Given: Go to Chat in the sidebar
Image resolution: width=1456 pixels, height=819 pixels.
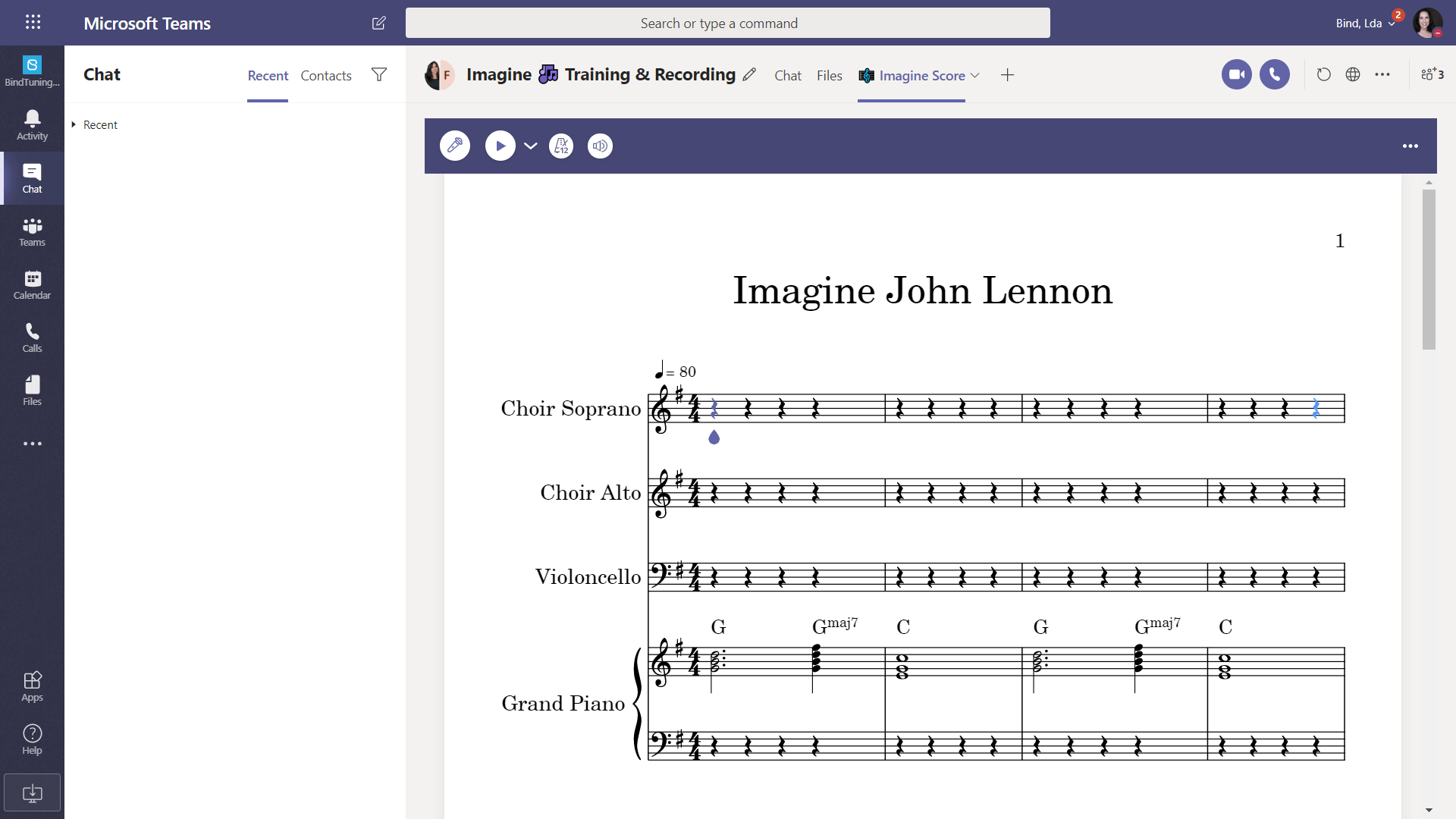Looking at the screenshot, I should pos(32,178).
